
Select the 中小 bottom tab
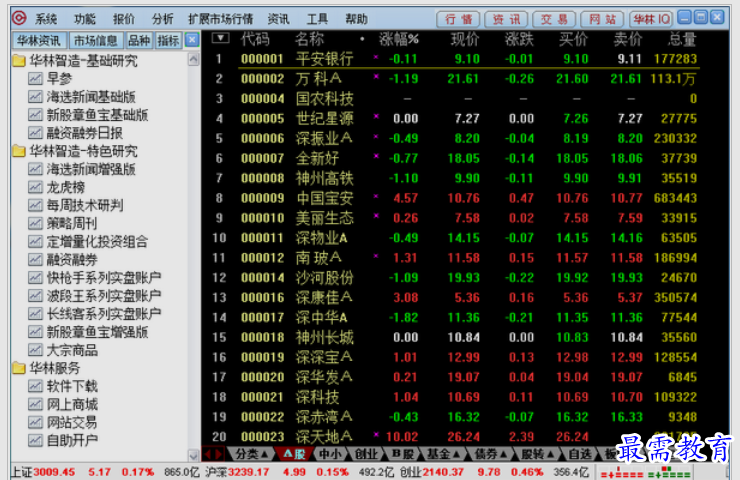click(330, 454)
